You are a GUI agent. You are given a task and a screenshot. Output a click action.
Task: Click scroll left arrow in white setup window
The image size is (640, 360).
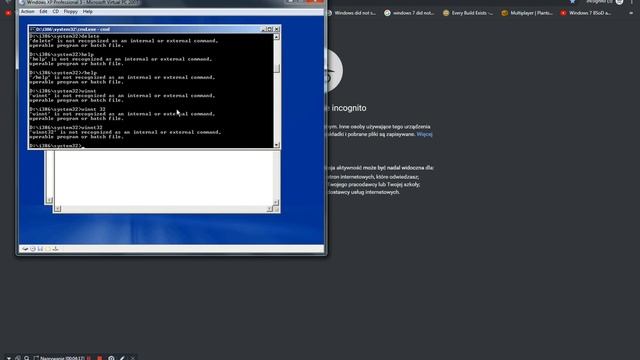[x=58, y=209]
